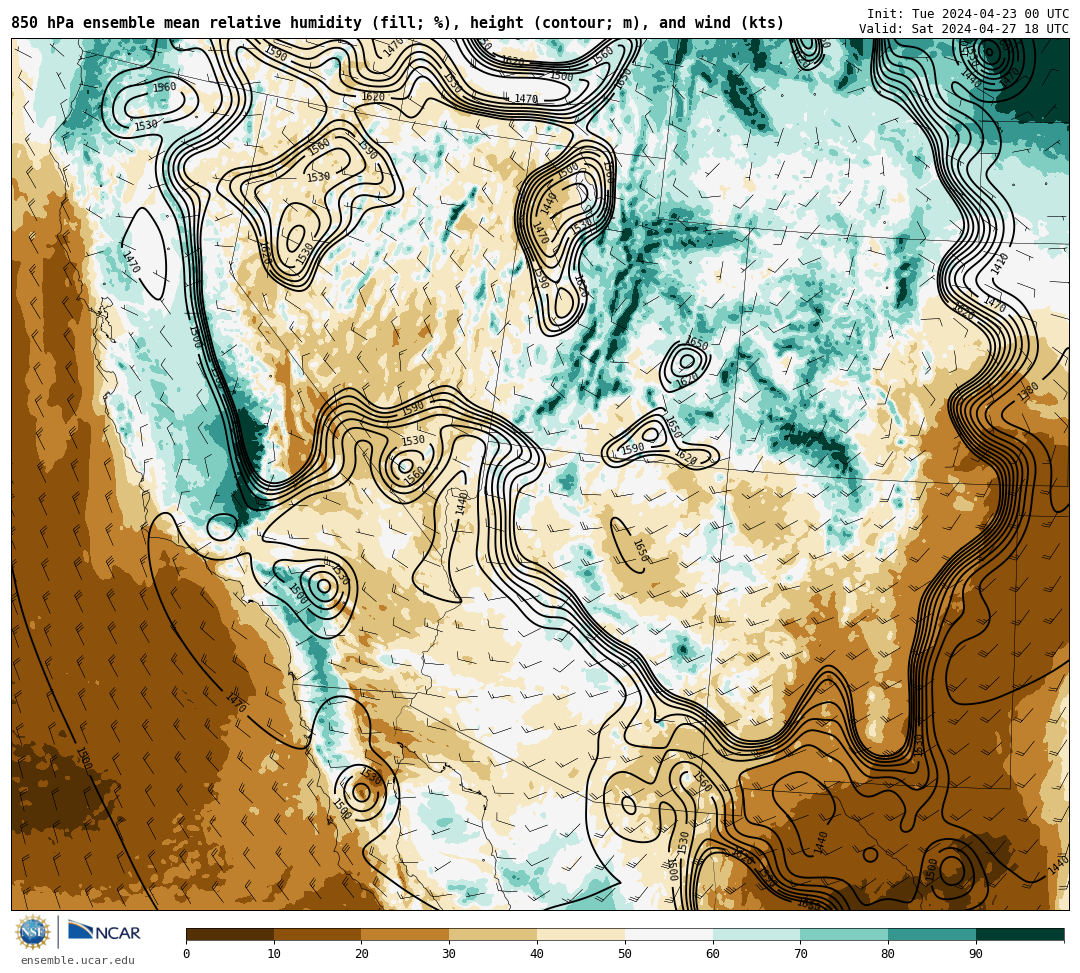Pick the 40-50% pale beige colorbar segment

click(x=581, y=934)
